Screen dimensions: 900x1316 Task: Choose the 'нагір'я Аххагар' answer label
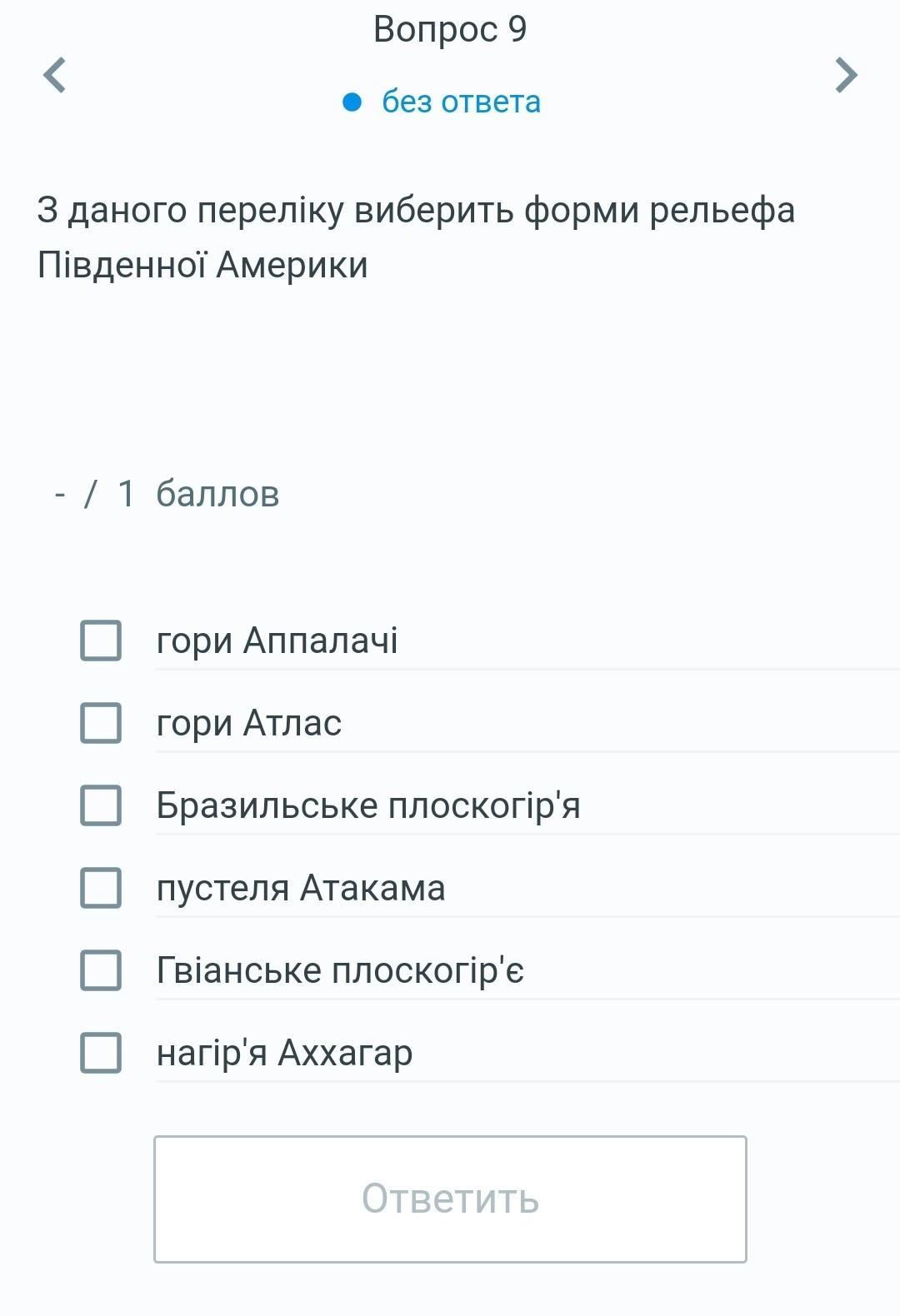coord(284,1053)
